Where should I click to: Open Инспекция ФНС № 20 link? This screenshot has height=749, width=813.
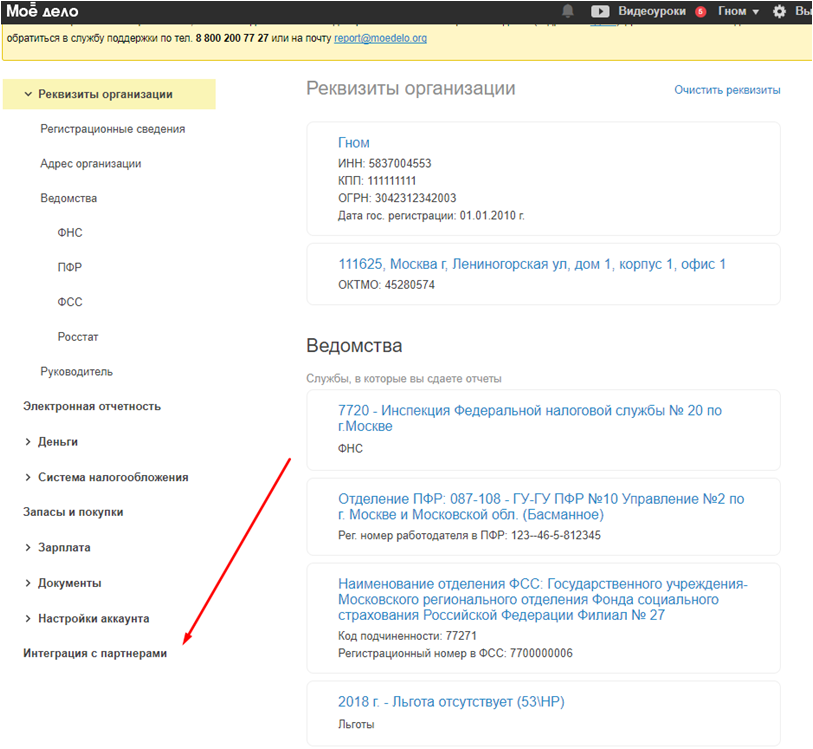(529, 418)
